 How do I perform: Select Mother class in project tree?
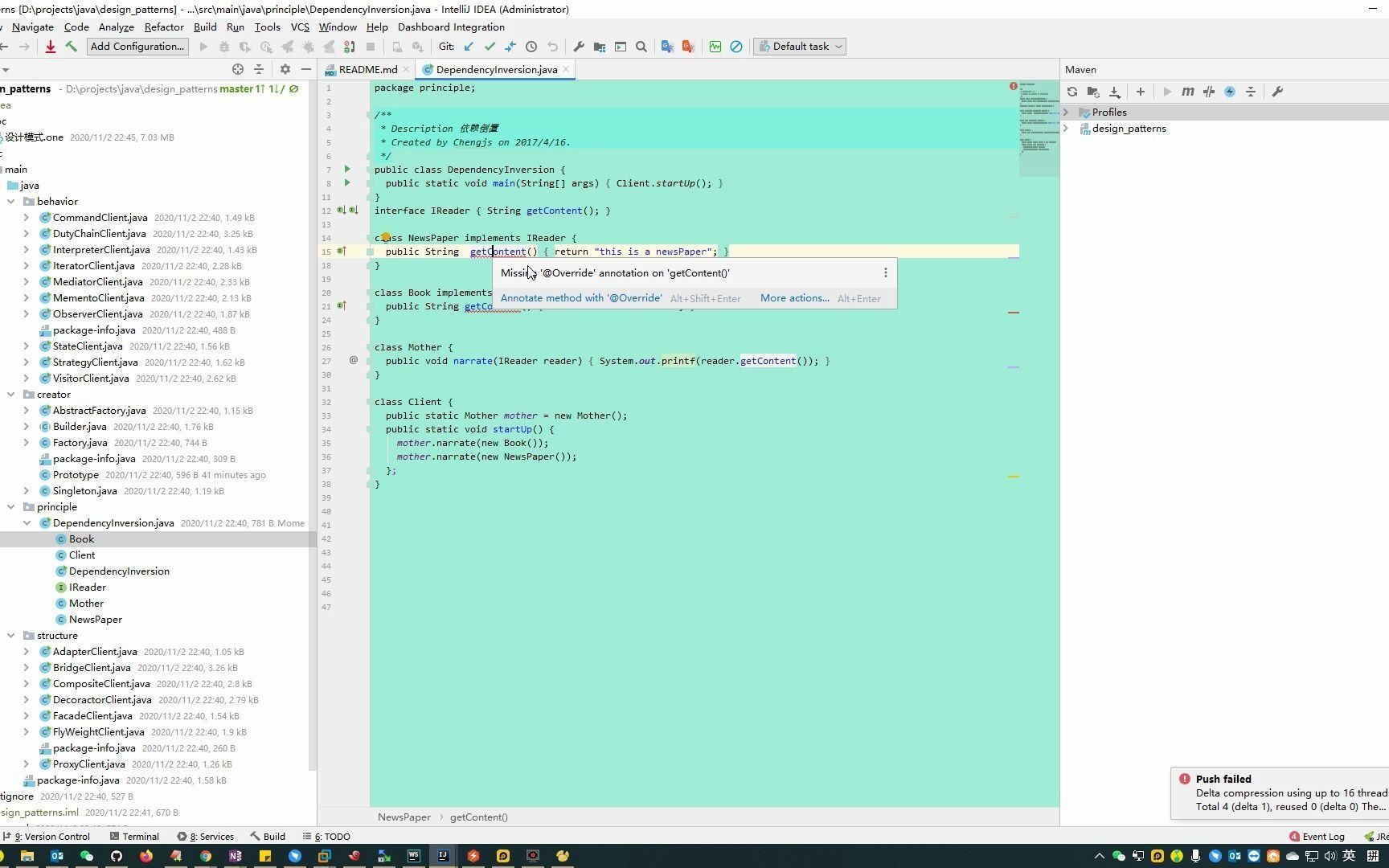pyautogui.click(x=86, y=604)
